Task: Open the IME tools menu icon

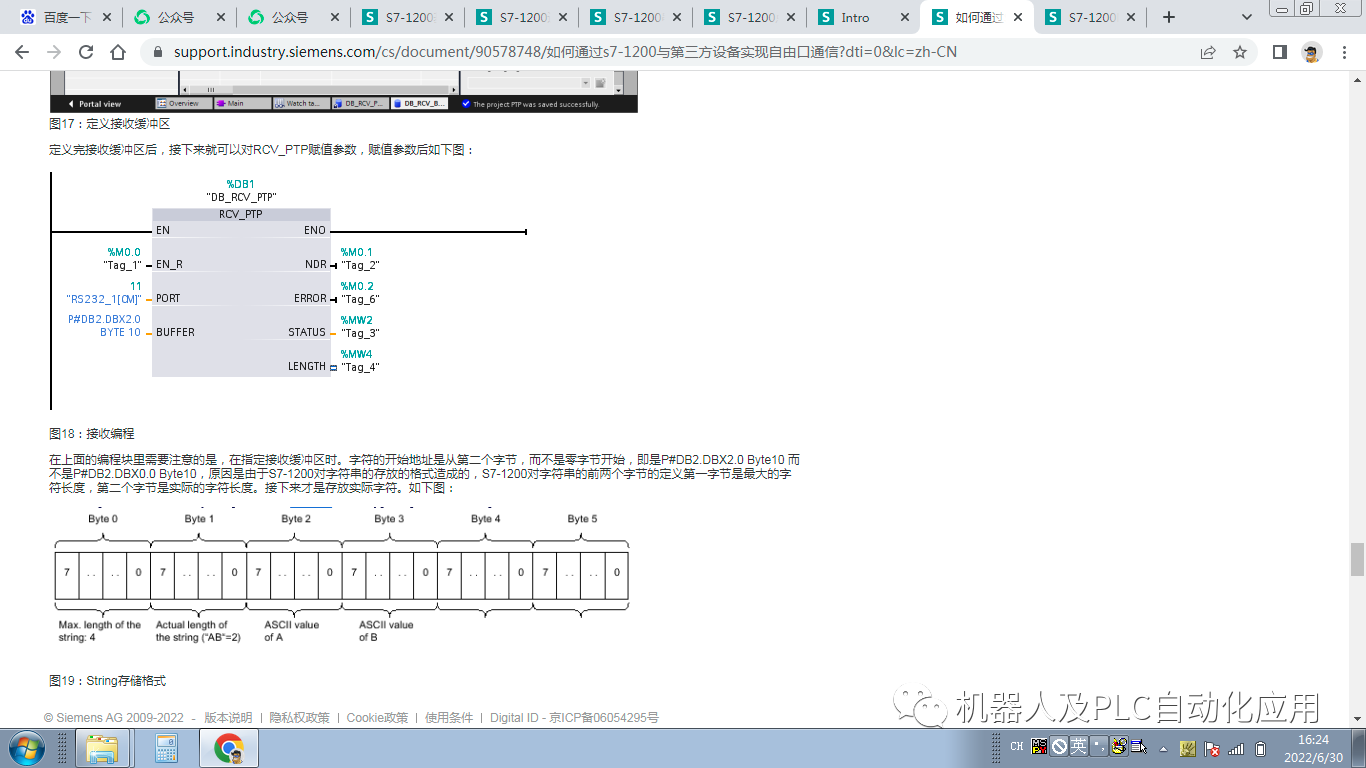Action: click(1119, 746)
